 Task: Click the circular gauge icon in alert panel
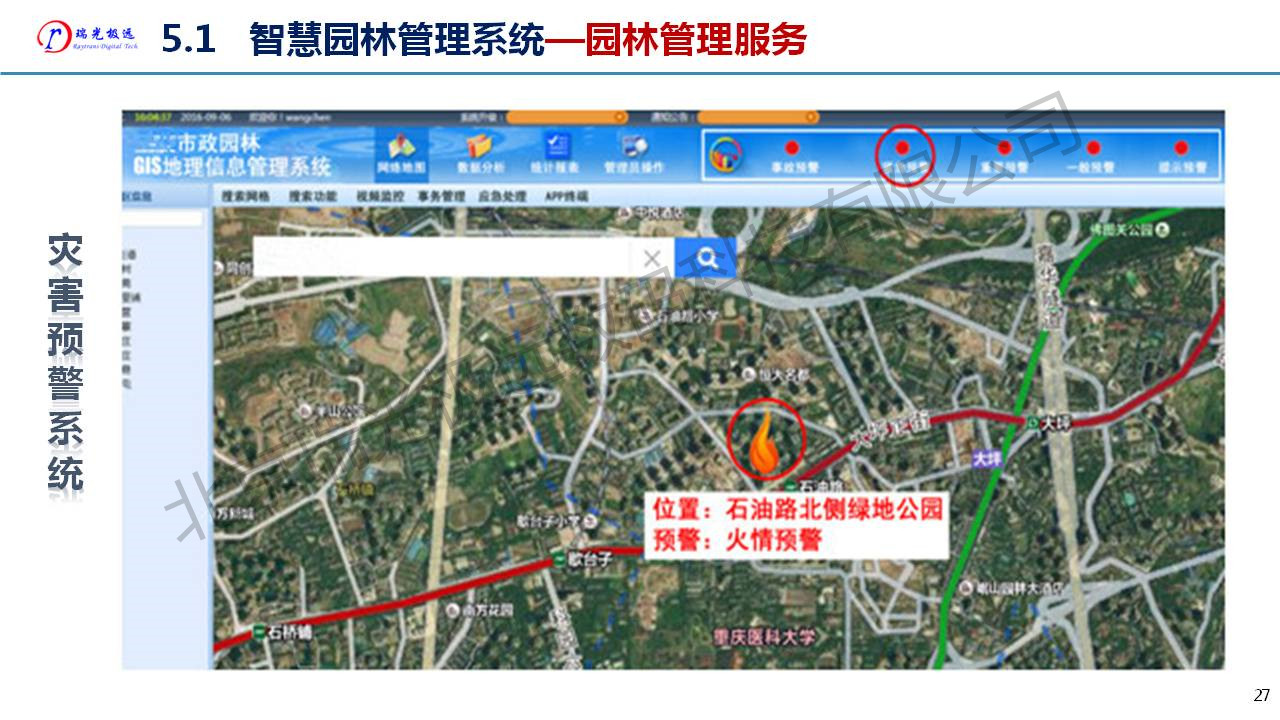pos(726,154)
